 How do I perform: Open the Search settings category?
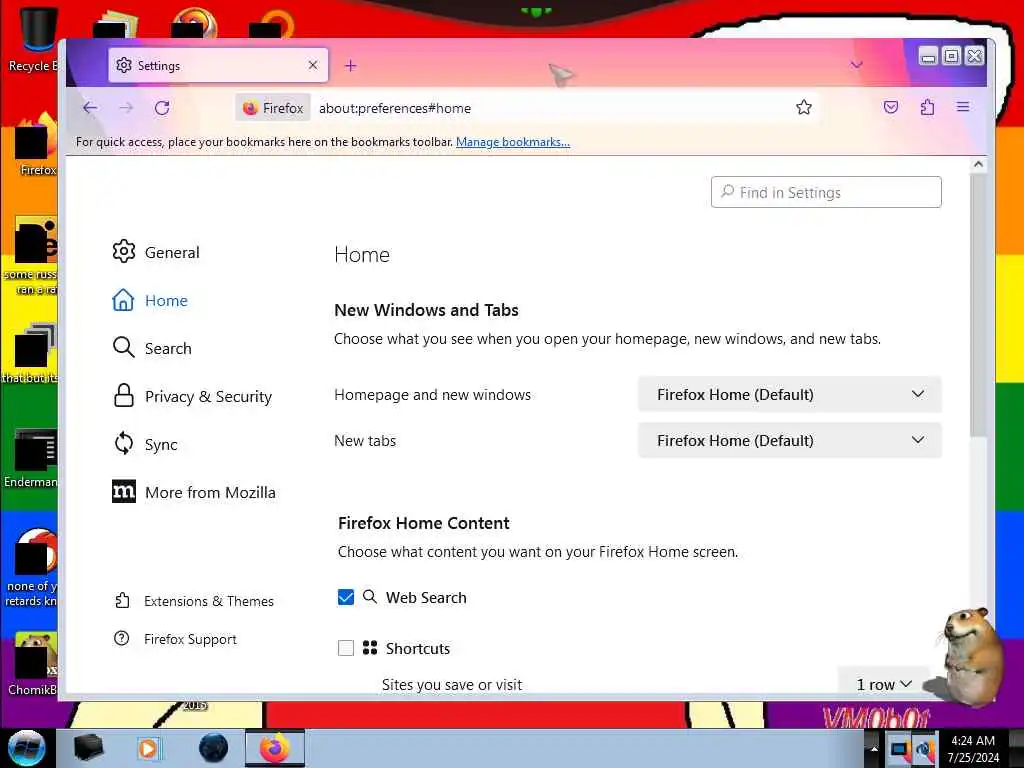click(152, 348)
